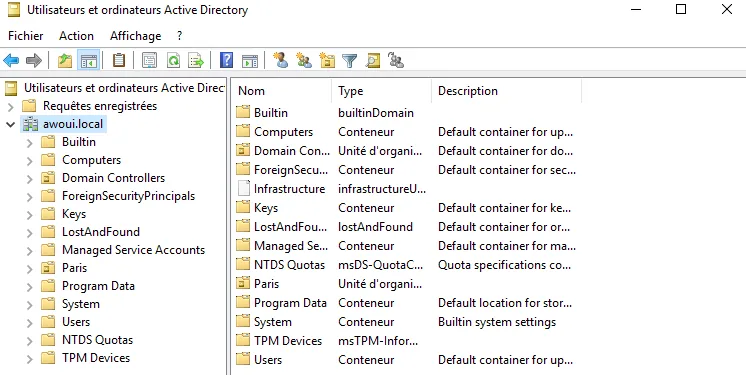Click 'infrastructureU...' type cell
This screenshot has height=375, width=746.
pos(382,189)
